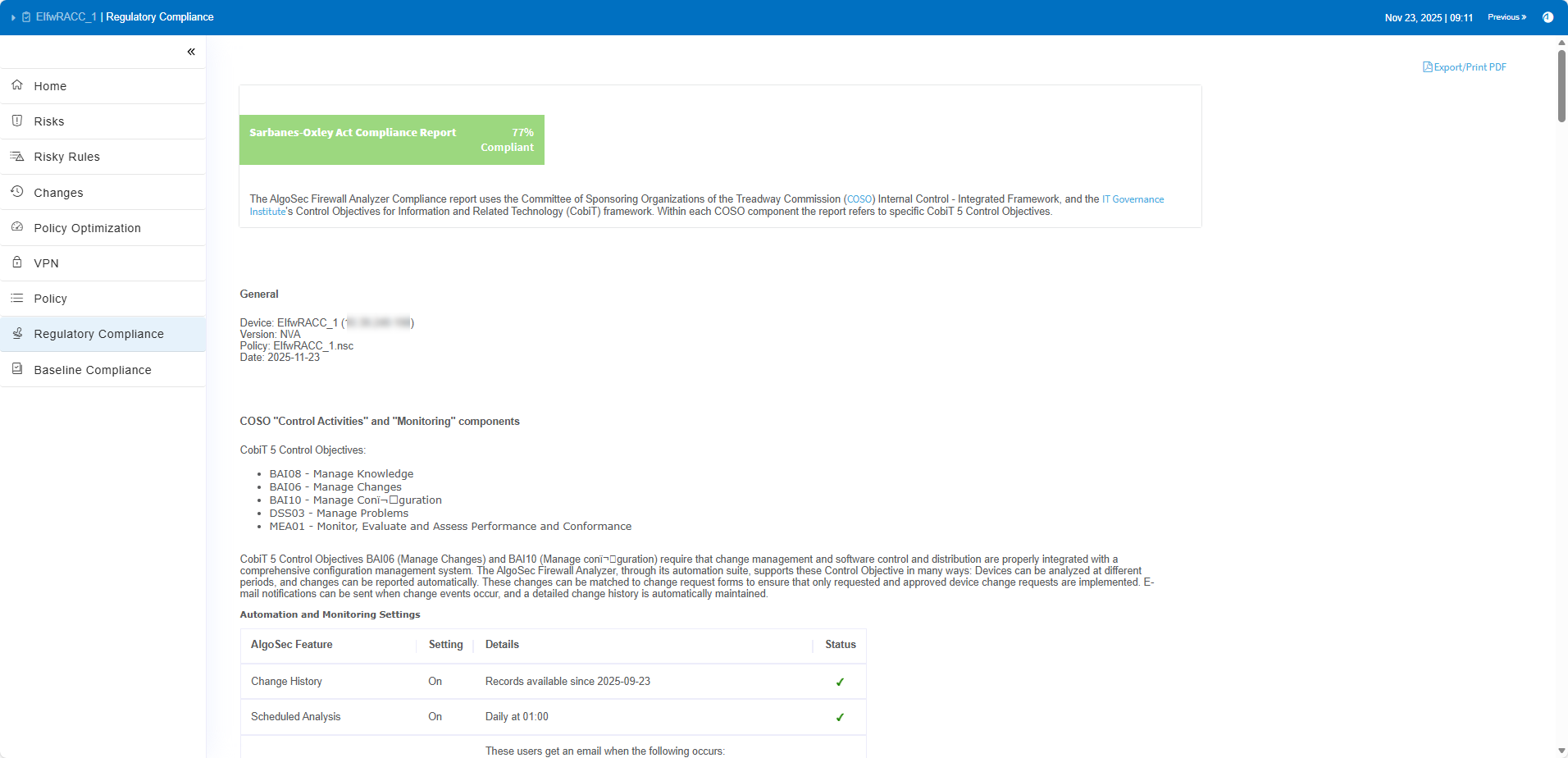The height and width of the screenshot is (758, 1568).
Task: Open the Policy menu item
Action: click(x=50, y=299)
